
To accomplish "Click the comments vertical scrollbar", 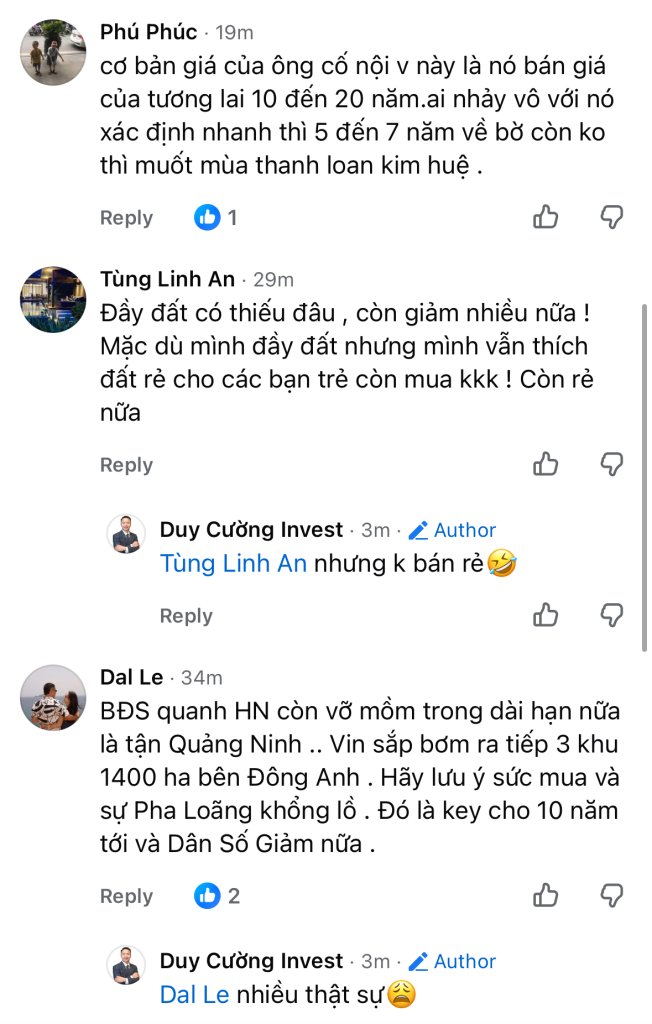I will 644,477.
